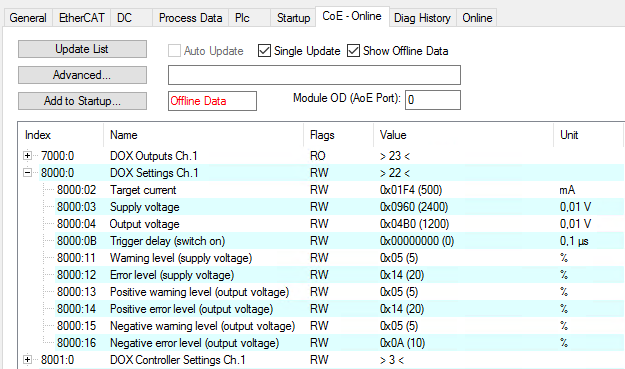Select the 8000:14 index entry
Image resolution: width=625 pixels, height=369 pixels.
(x=77, y=309)
